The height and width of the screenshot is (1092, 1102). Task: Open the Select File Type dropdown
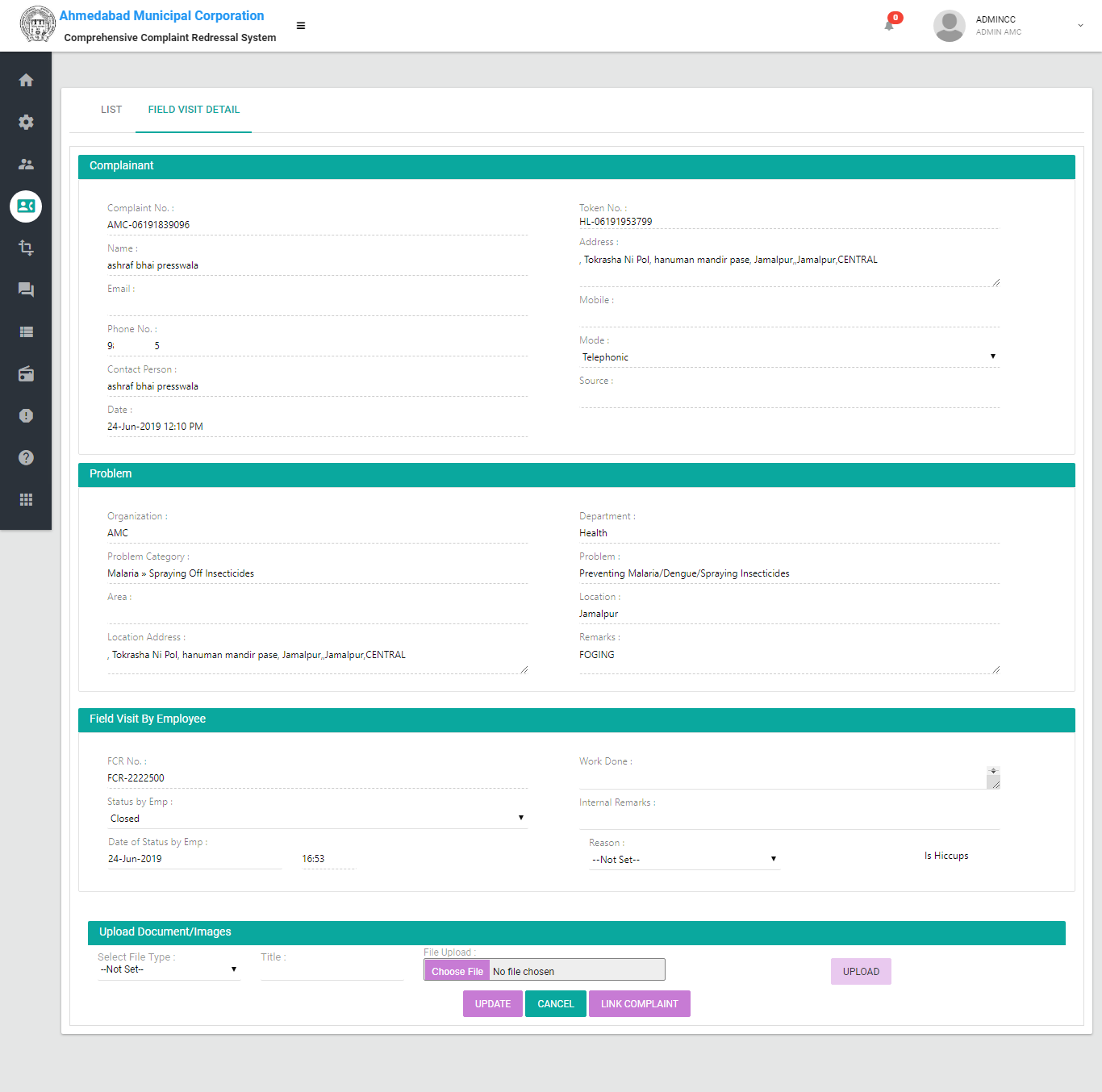pos(169,969)
